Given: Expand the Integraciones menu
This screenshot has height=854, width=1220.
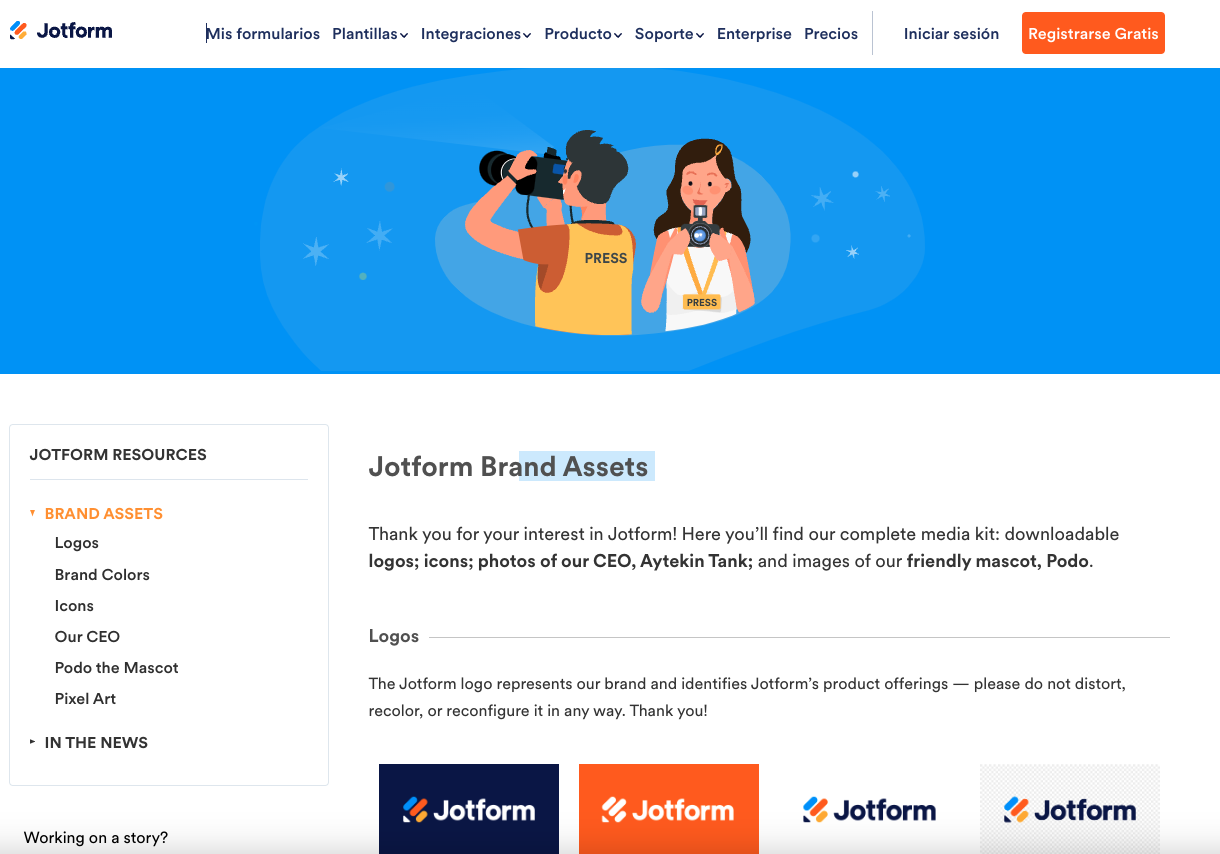Looking at the screenshot, I should coord(476,34).
